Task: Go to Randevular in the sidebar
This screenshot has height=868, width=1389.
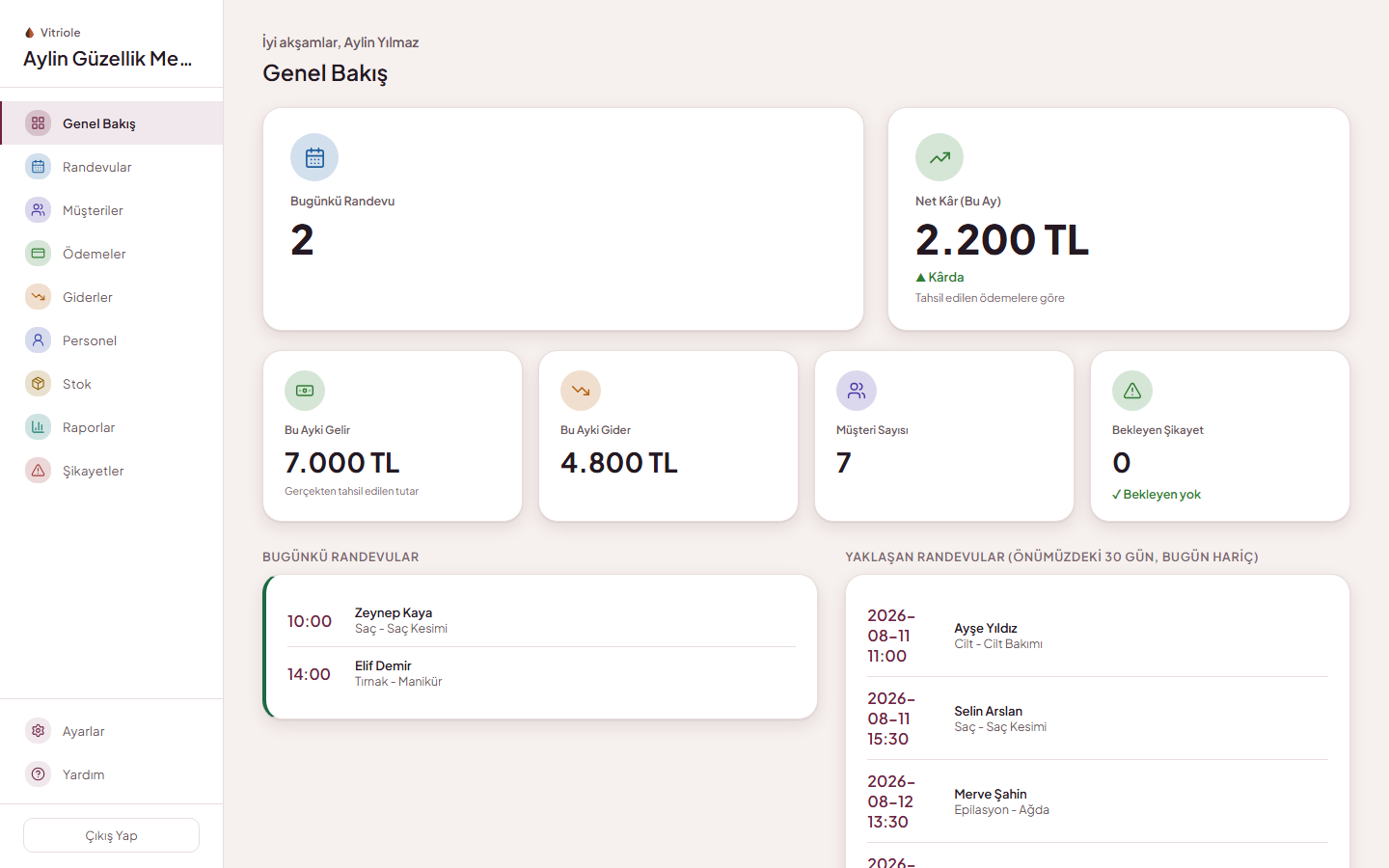Action: pos(112,167)
